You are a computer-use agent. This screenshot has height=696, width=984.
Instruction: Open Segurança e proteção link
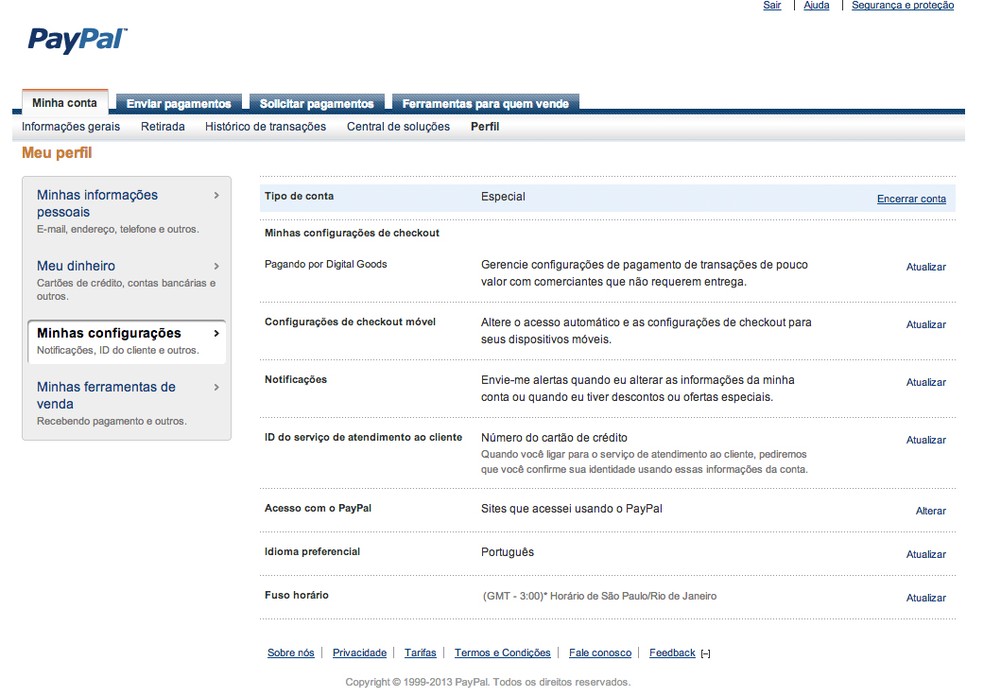pos(902,5)
